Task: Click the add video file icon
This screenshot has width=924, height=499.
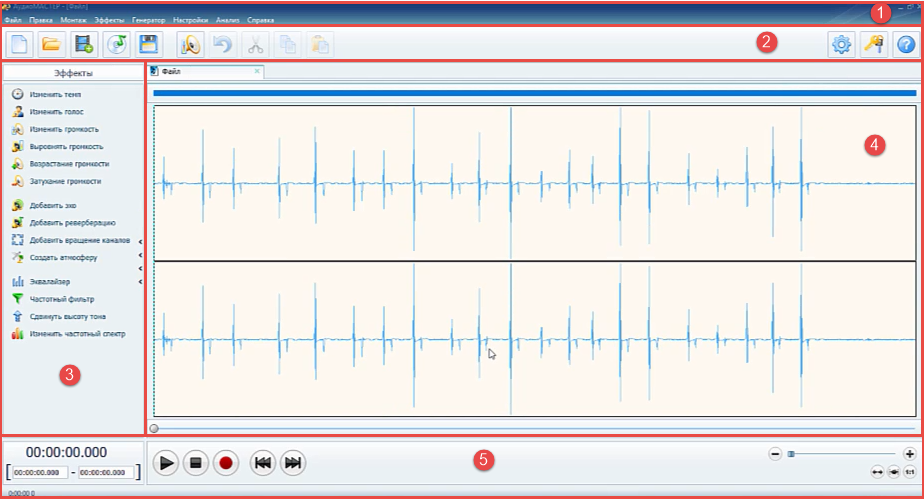Action: 83,44
